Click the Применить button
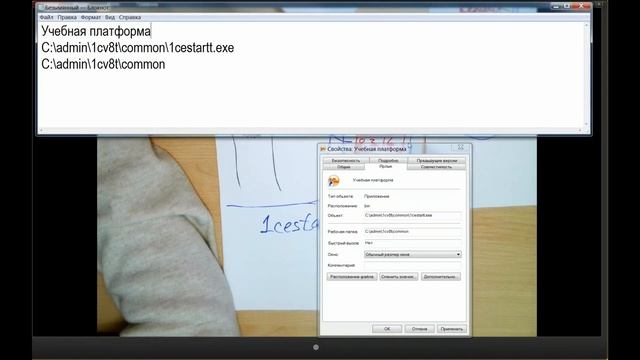The height and width of the screenshot is (360, 640). tap(452, 329)
